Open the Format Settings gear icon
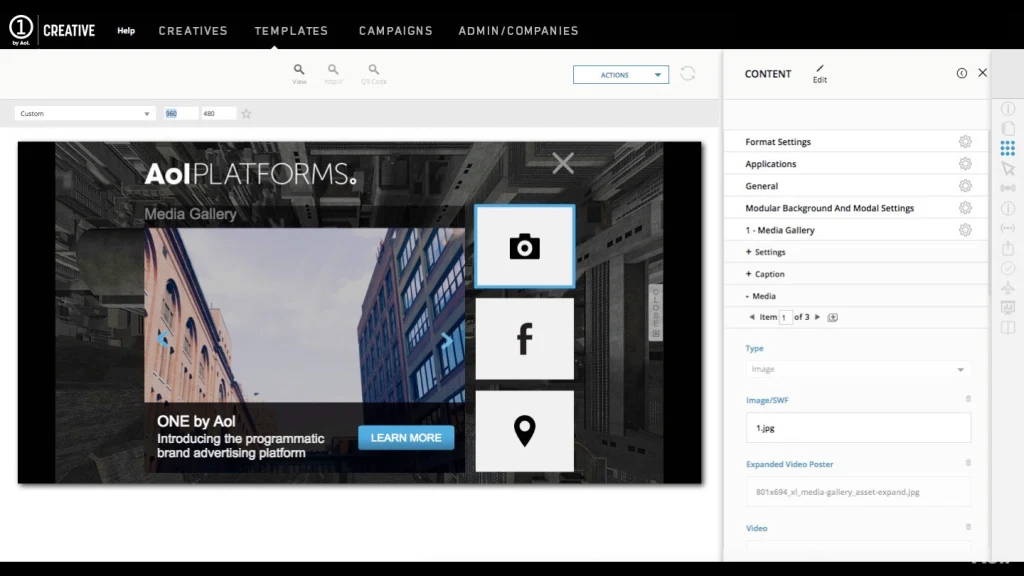1024x576 pixels. 965,141
